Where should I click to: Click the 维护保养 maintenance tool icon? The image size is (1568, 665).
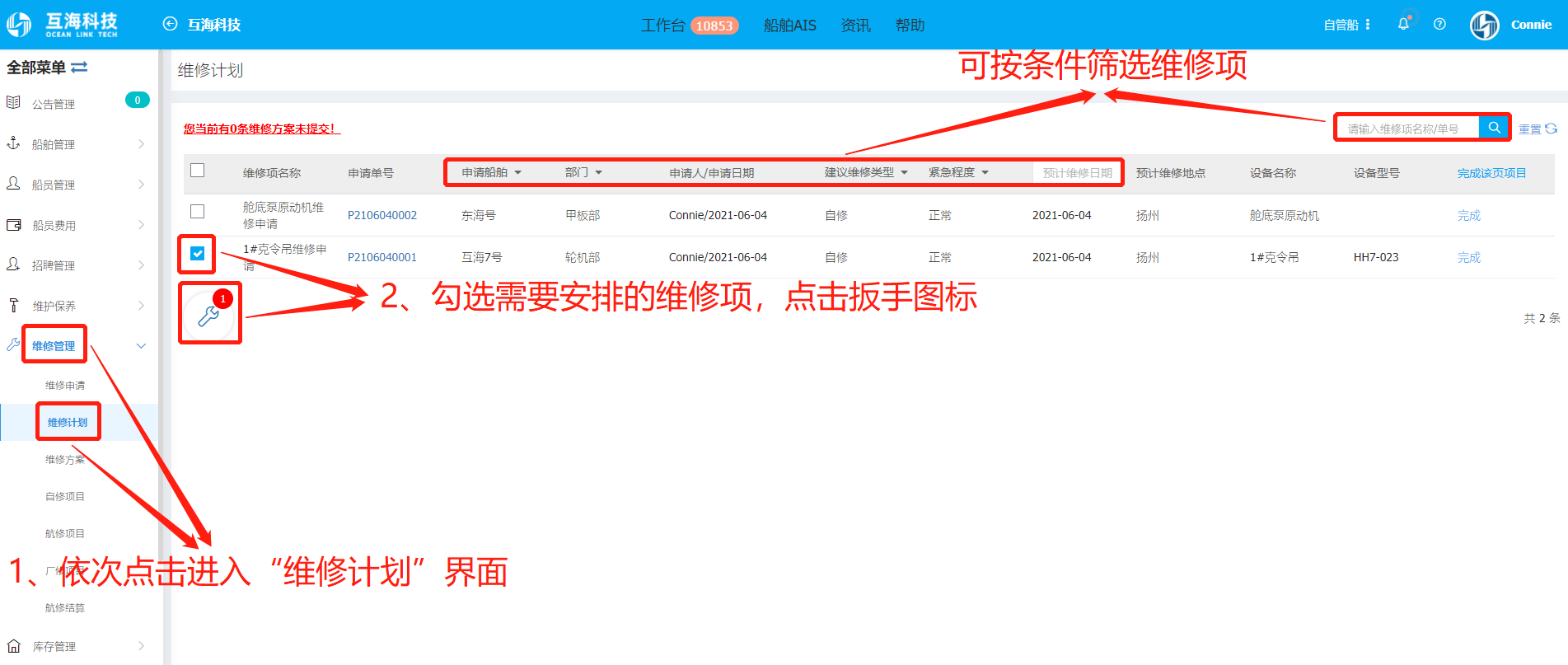point(13,305)
